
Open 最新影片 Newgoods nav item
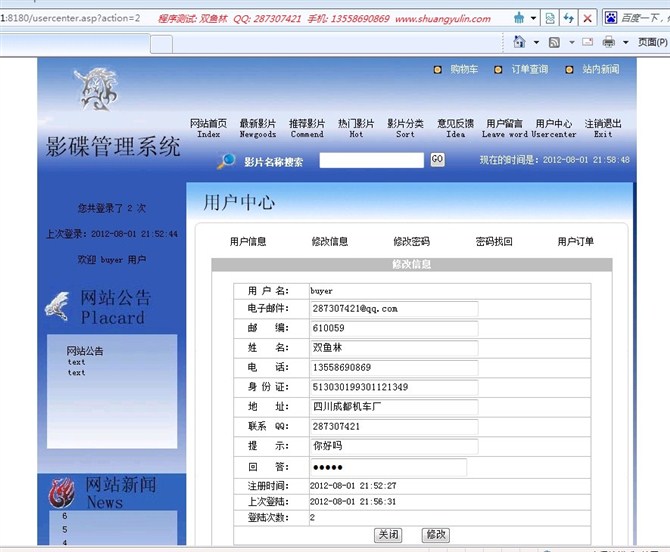(258, 129)
